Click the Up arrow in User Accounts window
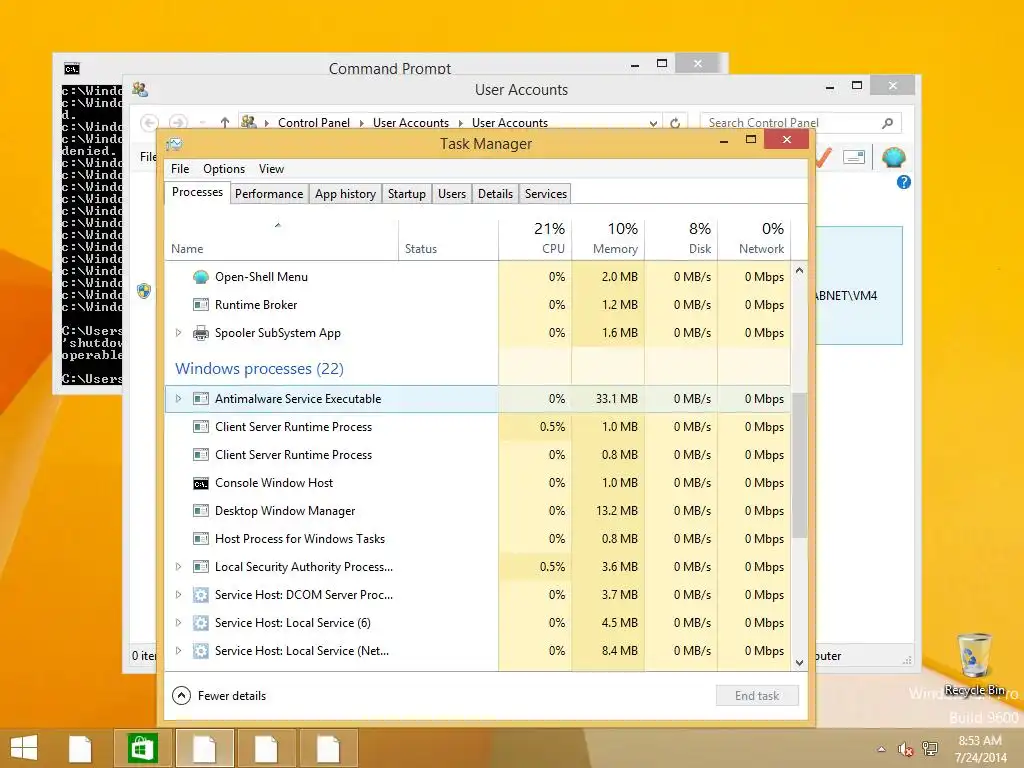Screen dimensions: 1024x768 tap(225, 122)
